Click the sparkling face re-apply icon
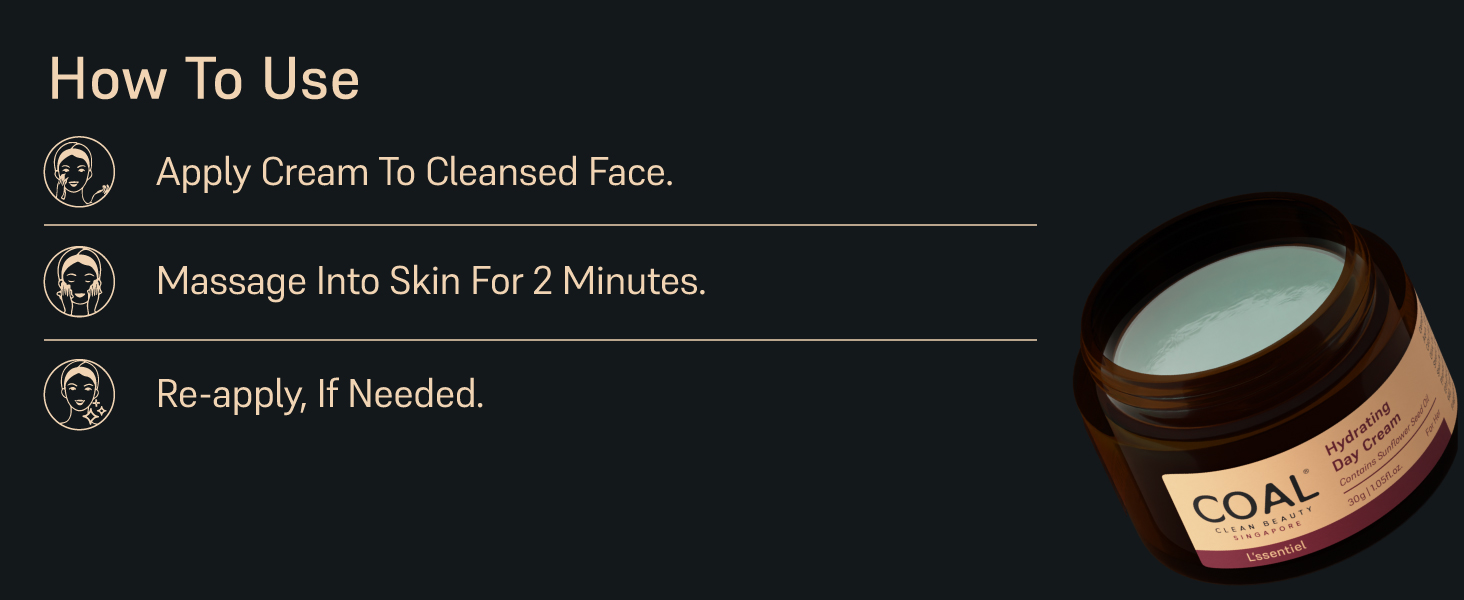Screen dimensions: 1464x600 [79, 394]
